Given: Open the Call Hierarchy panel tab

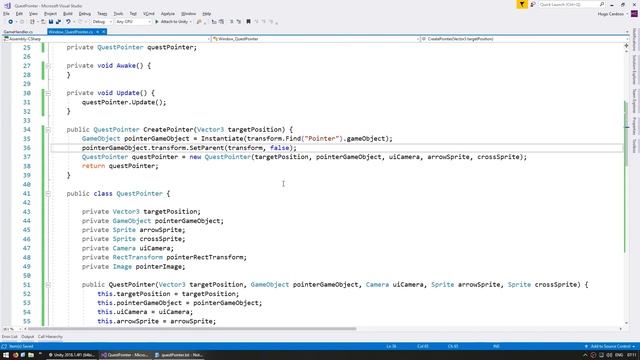Looking at the screenshot, I should tap(50, 337).
